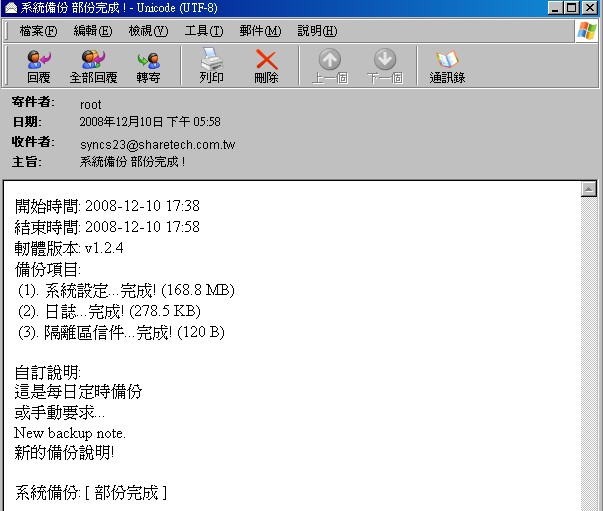603x511 pixels.
Task: Open the 檔案 (File) menu
Action: coord(38,31)
